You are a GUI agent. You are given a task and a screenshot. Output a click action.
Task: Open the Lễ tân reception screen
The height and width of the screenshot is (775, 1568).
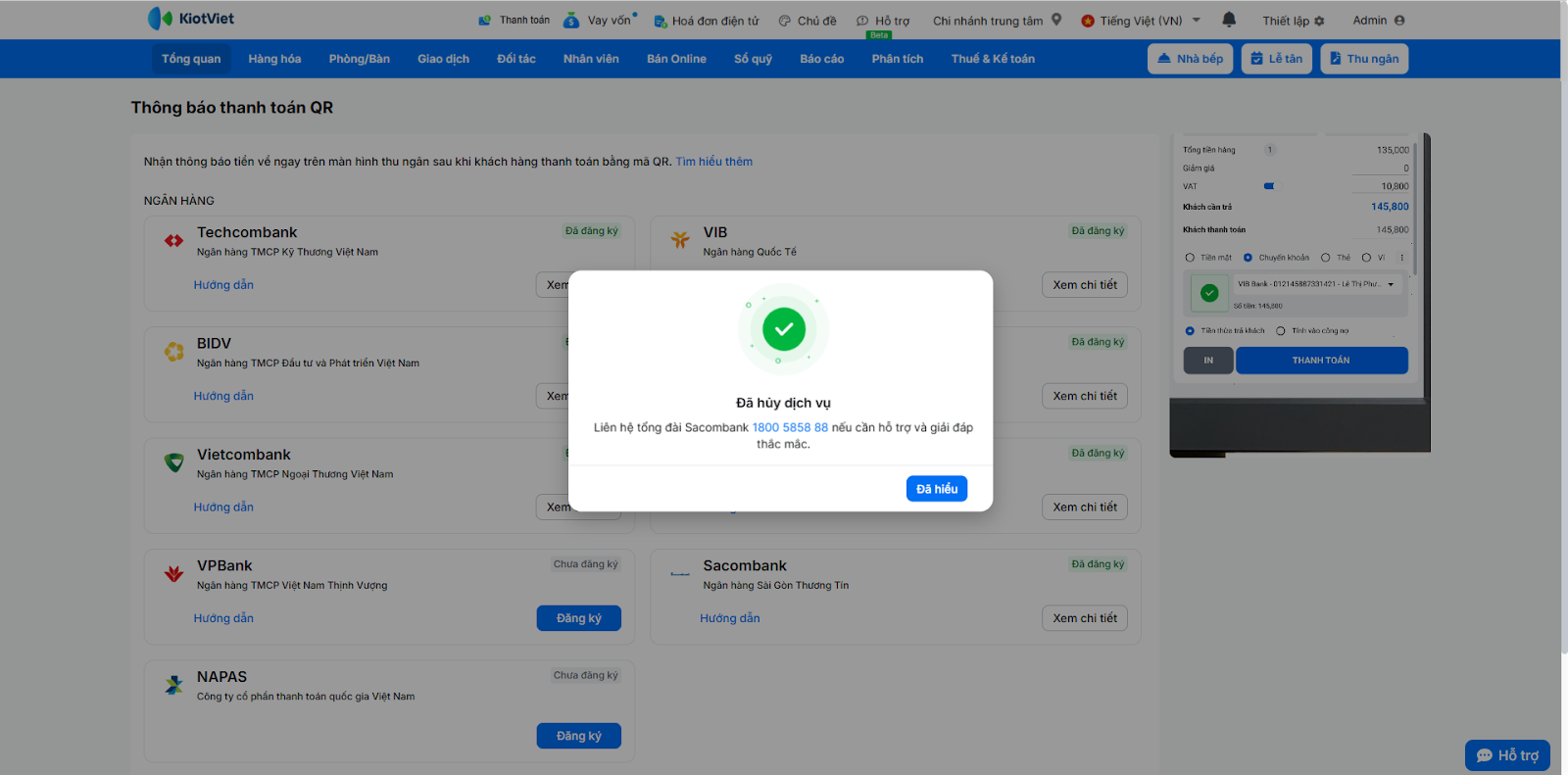coord(1276,59)
